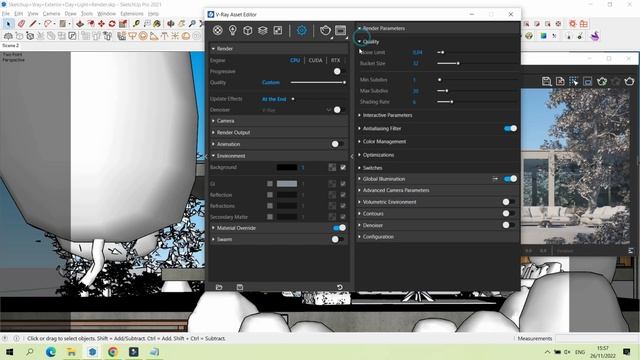Image resolution: width=640 pixels, height=360 pixels.
Task: Click the At the End update effects value
Action: pos(274,99)
